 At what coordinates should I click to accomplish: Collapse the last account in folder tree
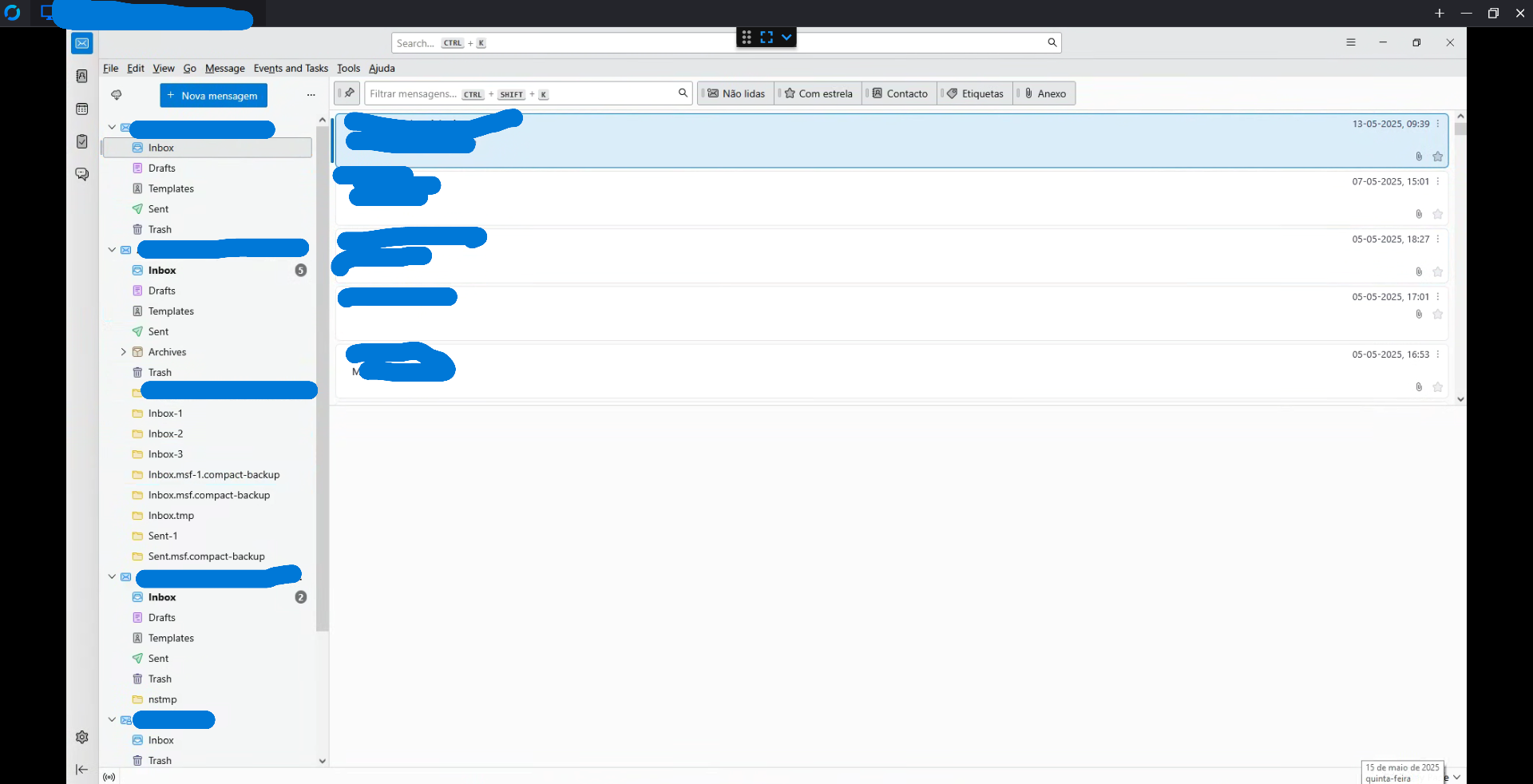[x=112, y=719]
